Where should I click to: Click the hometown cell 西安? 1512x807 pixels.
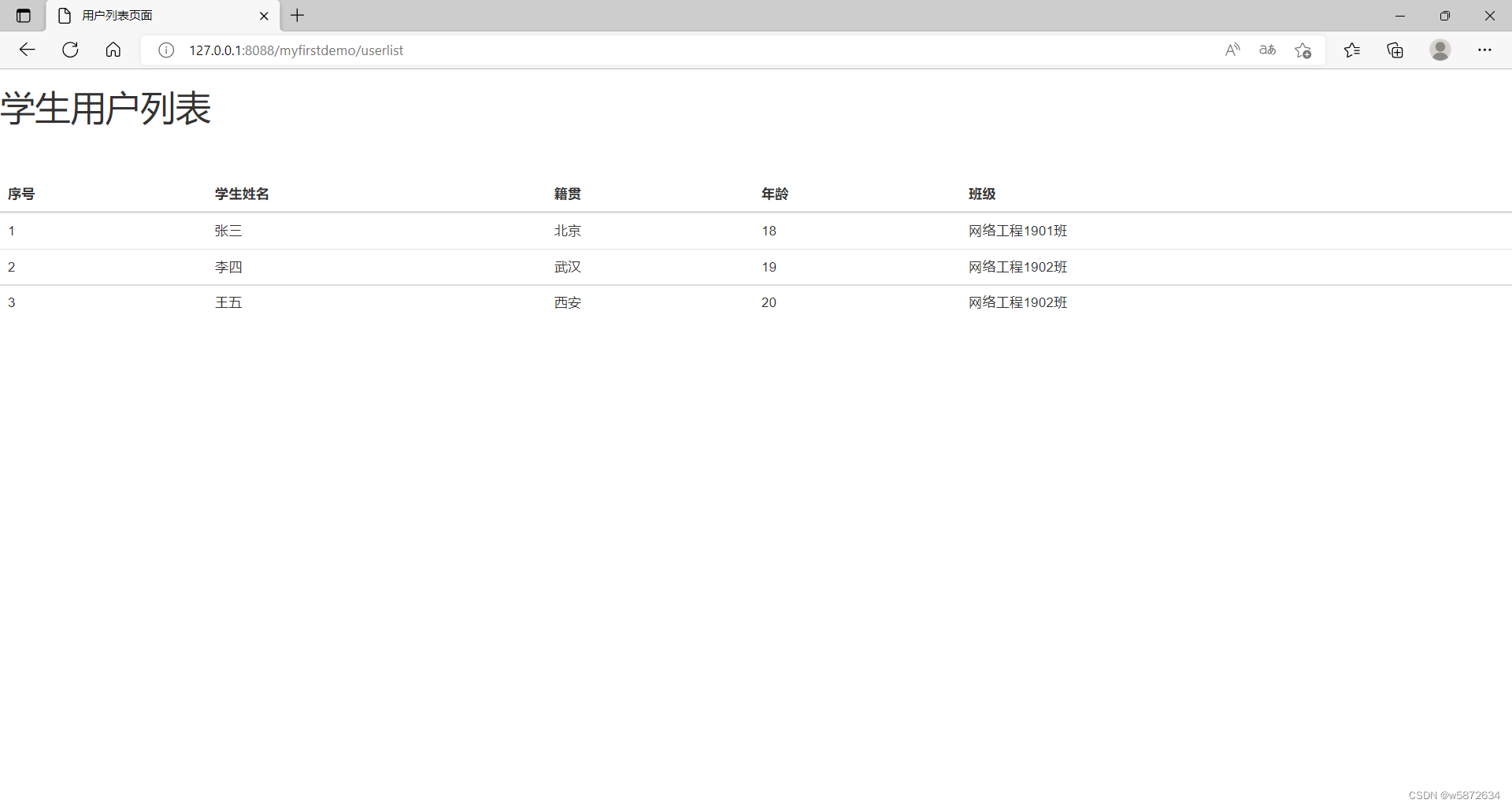click(567, 302)
